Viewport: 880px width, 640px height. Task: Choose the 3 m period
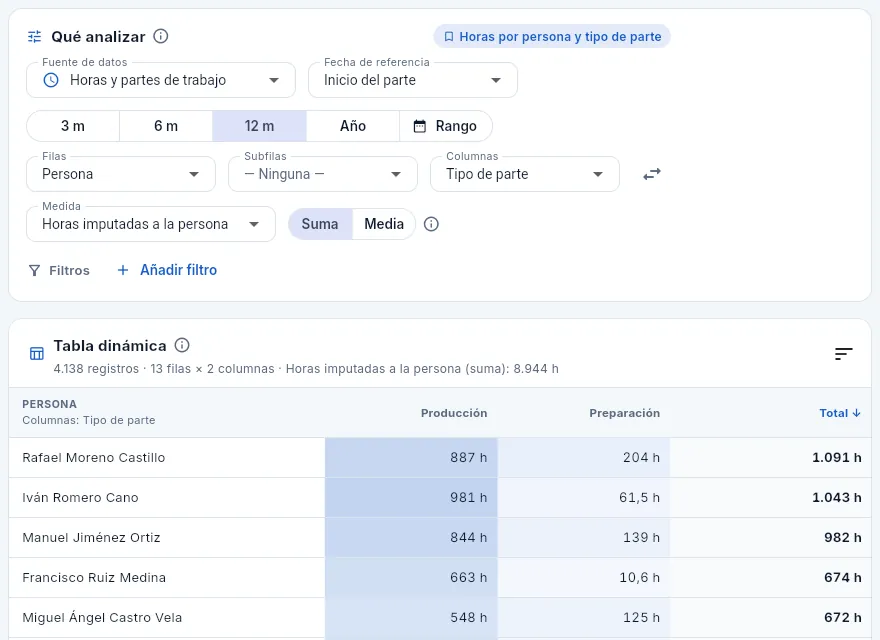73,126
